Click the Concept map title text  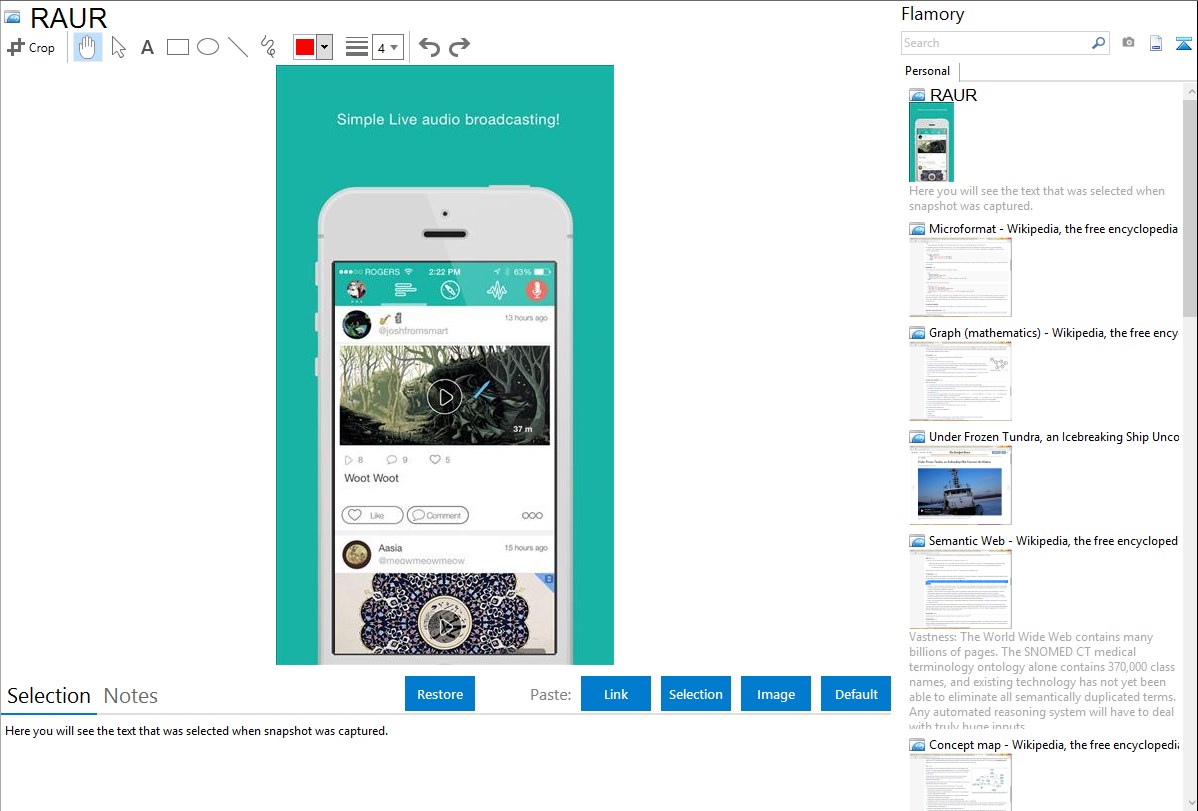(1053, 744)
